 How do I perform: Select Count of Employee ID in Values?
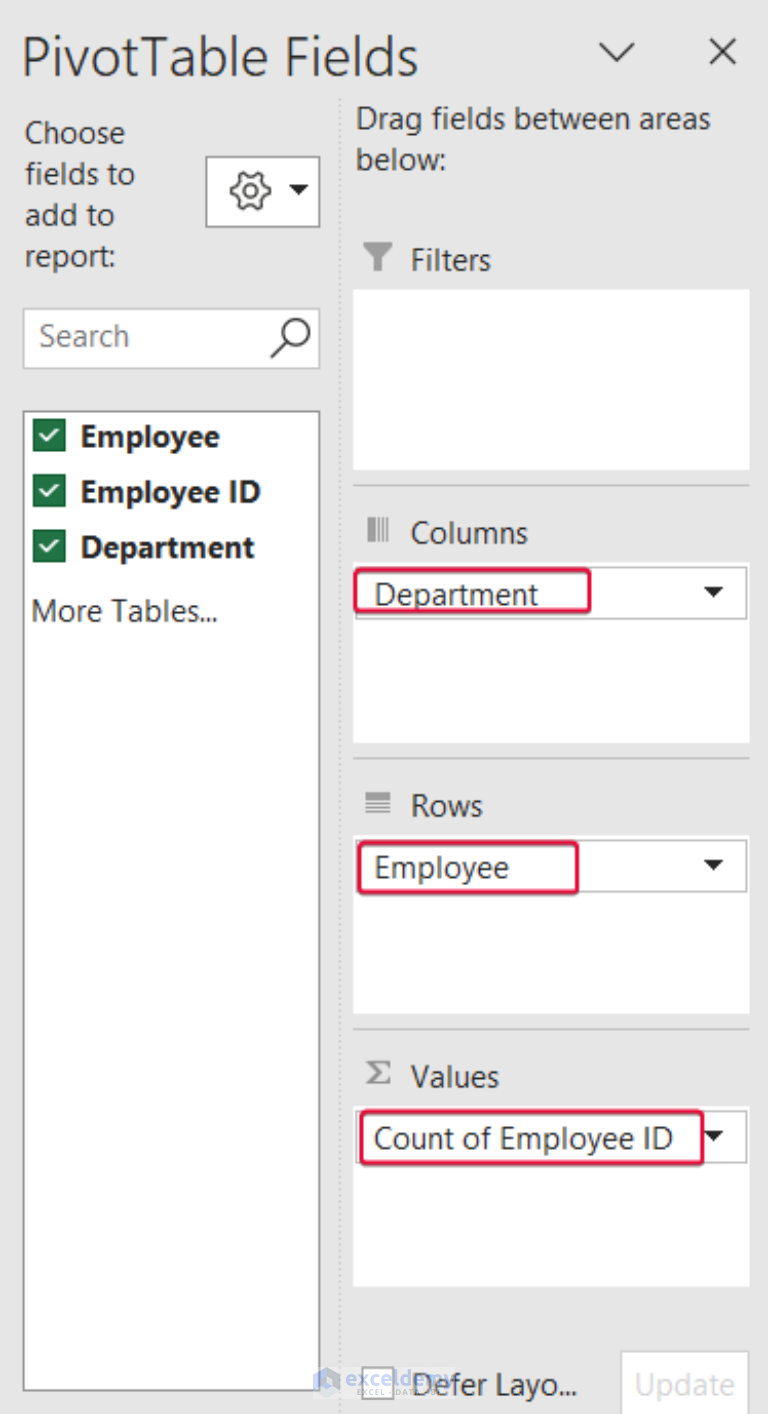pos(551,1136)
